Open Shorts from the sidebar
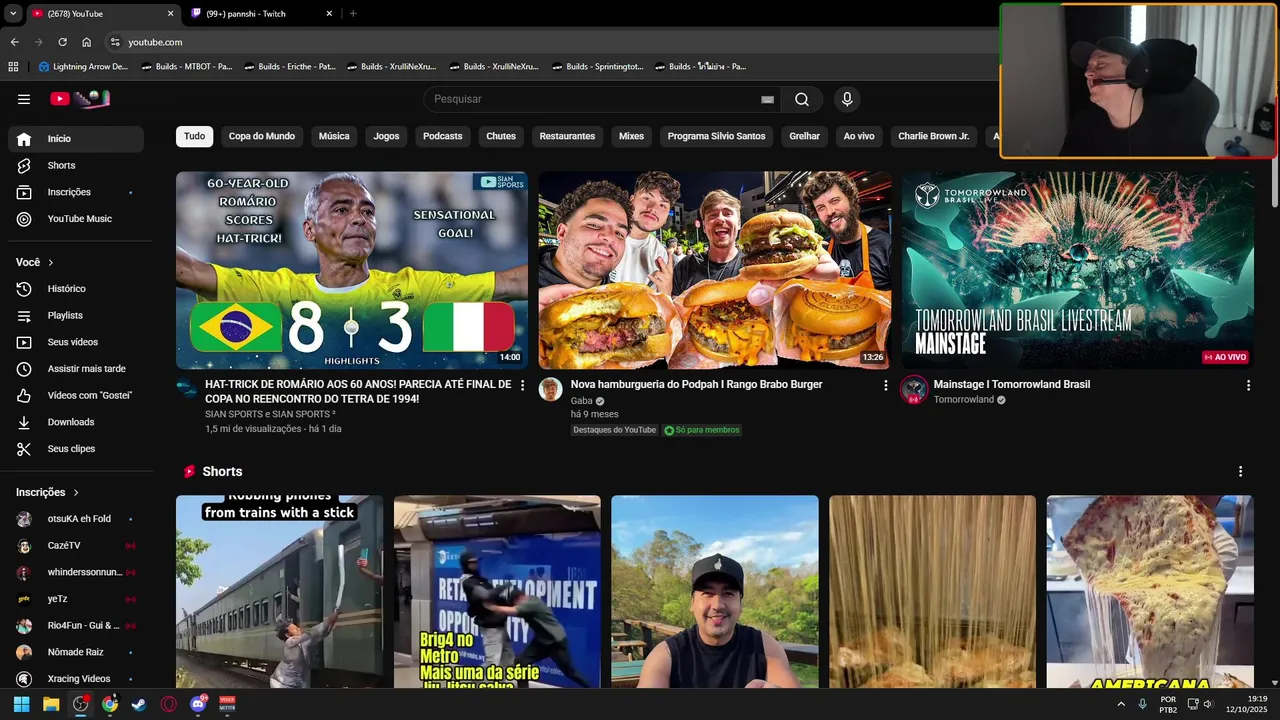This screenshot has width=1280, height=720. 76,165
